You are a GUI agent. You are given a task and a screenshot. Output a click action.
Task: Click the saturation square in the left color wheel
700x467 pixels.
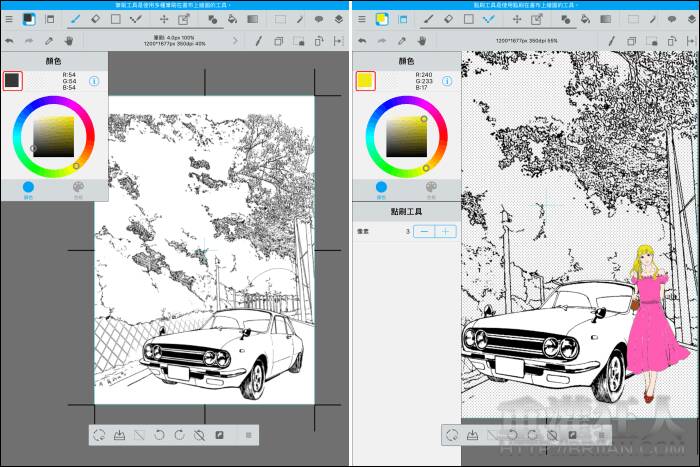pos(54,137)
